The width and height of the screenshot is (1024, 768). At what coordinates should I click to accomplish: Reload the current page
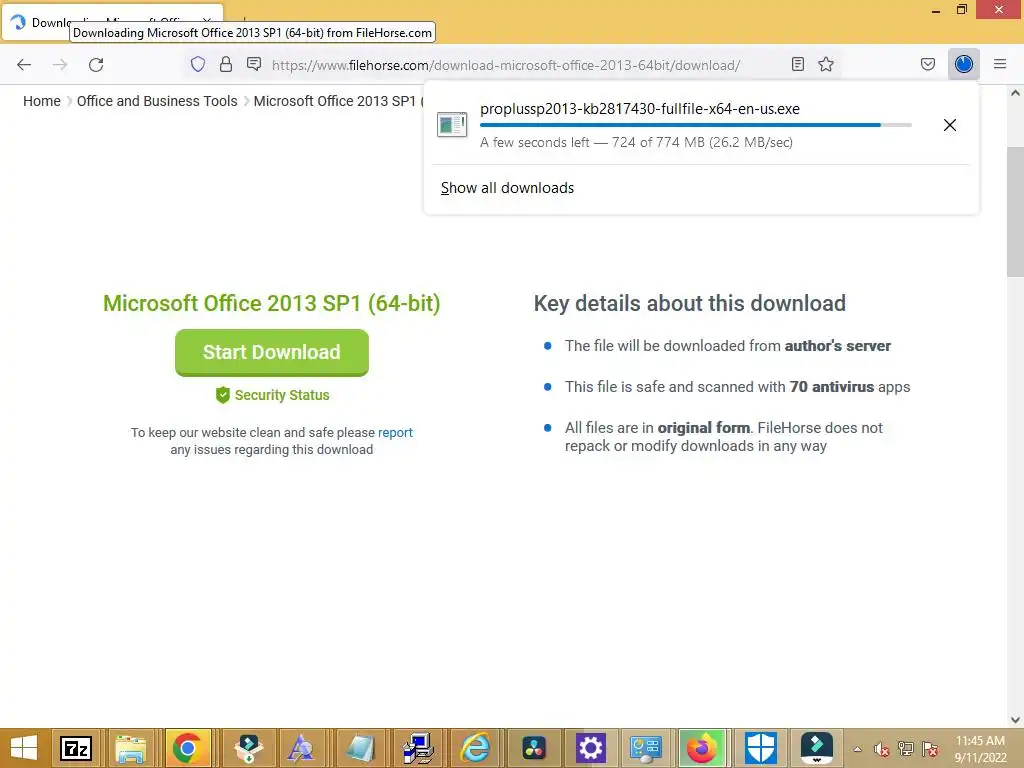(96, 65)
